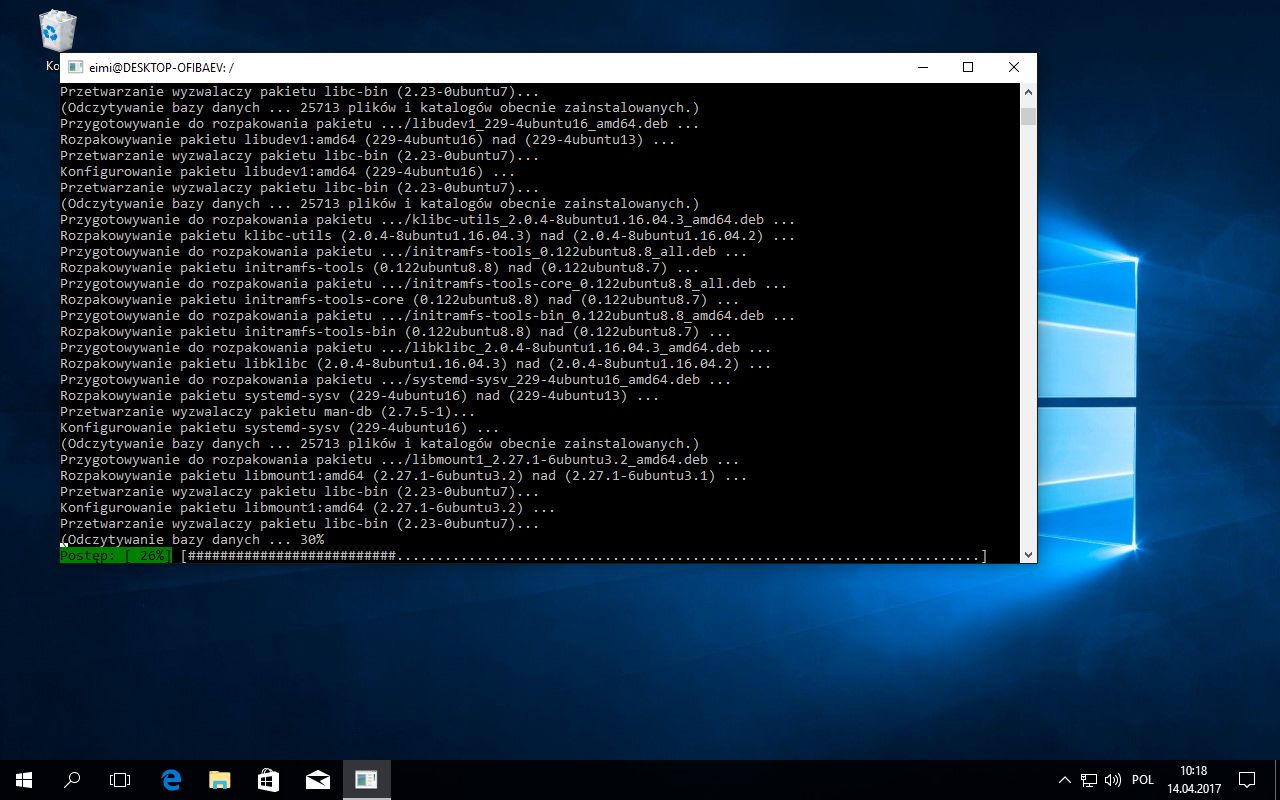This screenshot has width=1280, height=800.
Task: Open the Windows Store app
Action: 268,779
